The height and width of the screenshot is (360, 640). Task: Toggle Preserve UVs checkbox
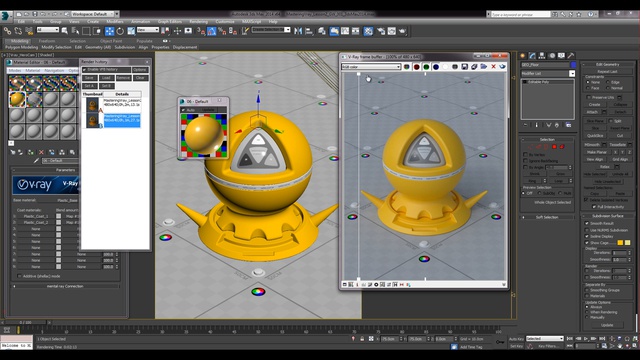[589, 97]
